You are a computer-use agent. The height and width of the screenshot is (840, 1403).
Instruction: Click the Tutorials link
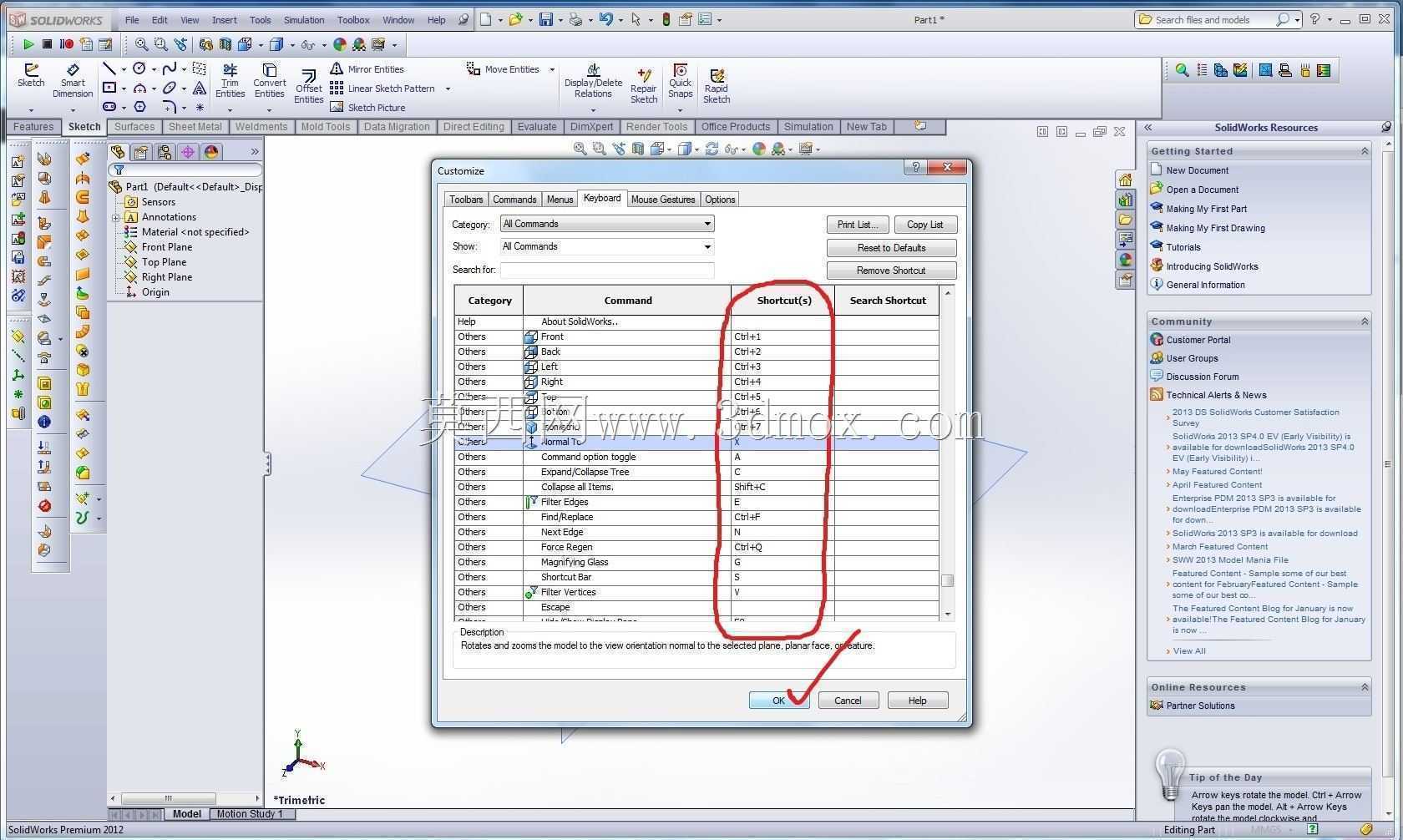click(x=1183, y=247)
